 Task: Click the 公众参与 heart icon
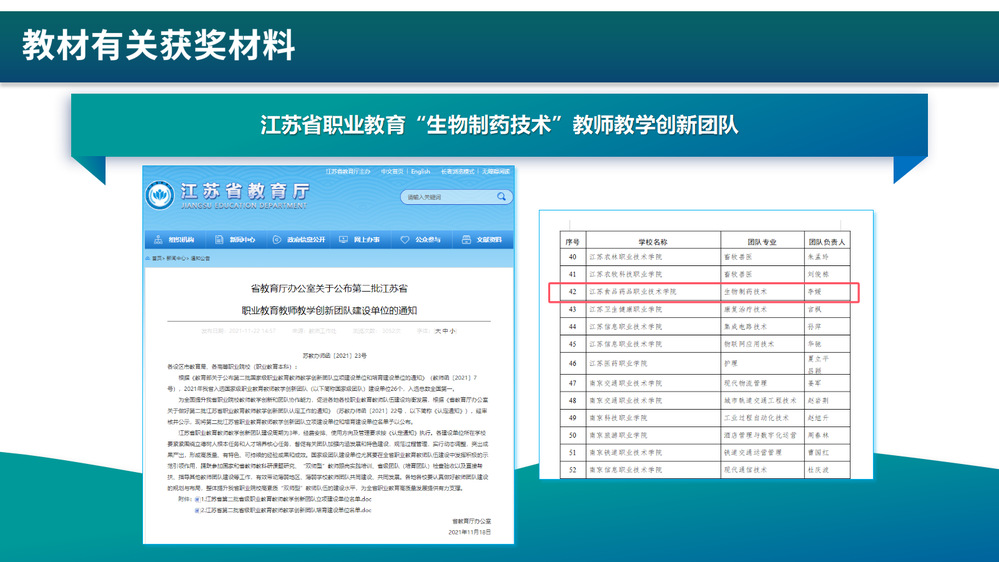click(x=405, y=240)
